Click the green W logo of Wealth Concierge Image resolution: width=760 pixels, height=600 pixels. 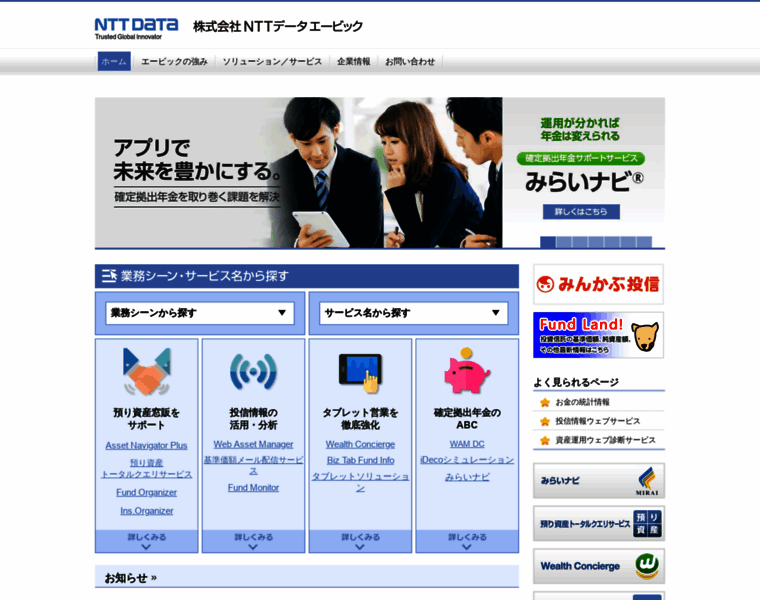pyautogui.click(x=647, y=566)
